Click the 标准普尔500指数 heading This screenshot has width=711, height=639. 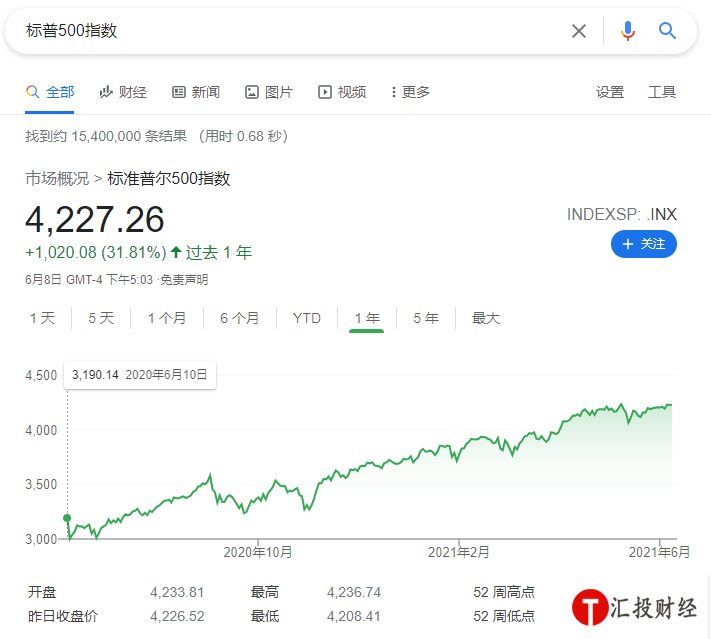tap(169, 178)
